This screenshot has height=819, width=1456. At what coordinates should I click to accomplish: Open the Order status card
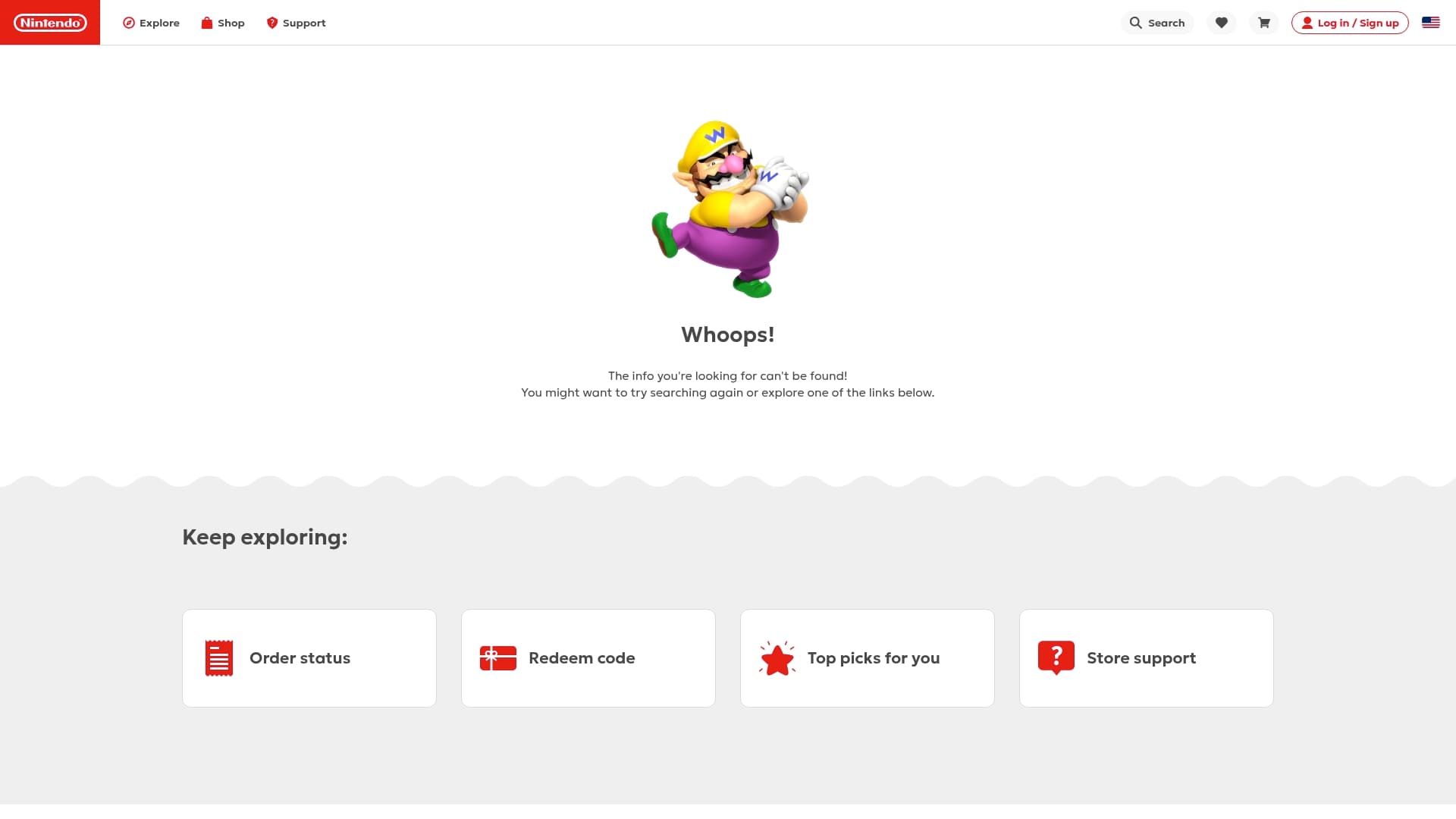click(309, 658)
